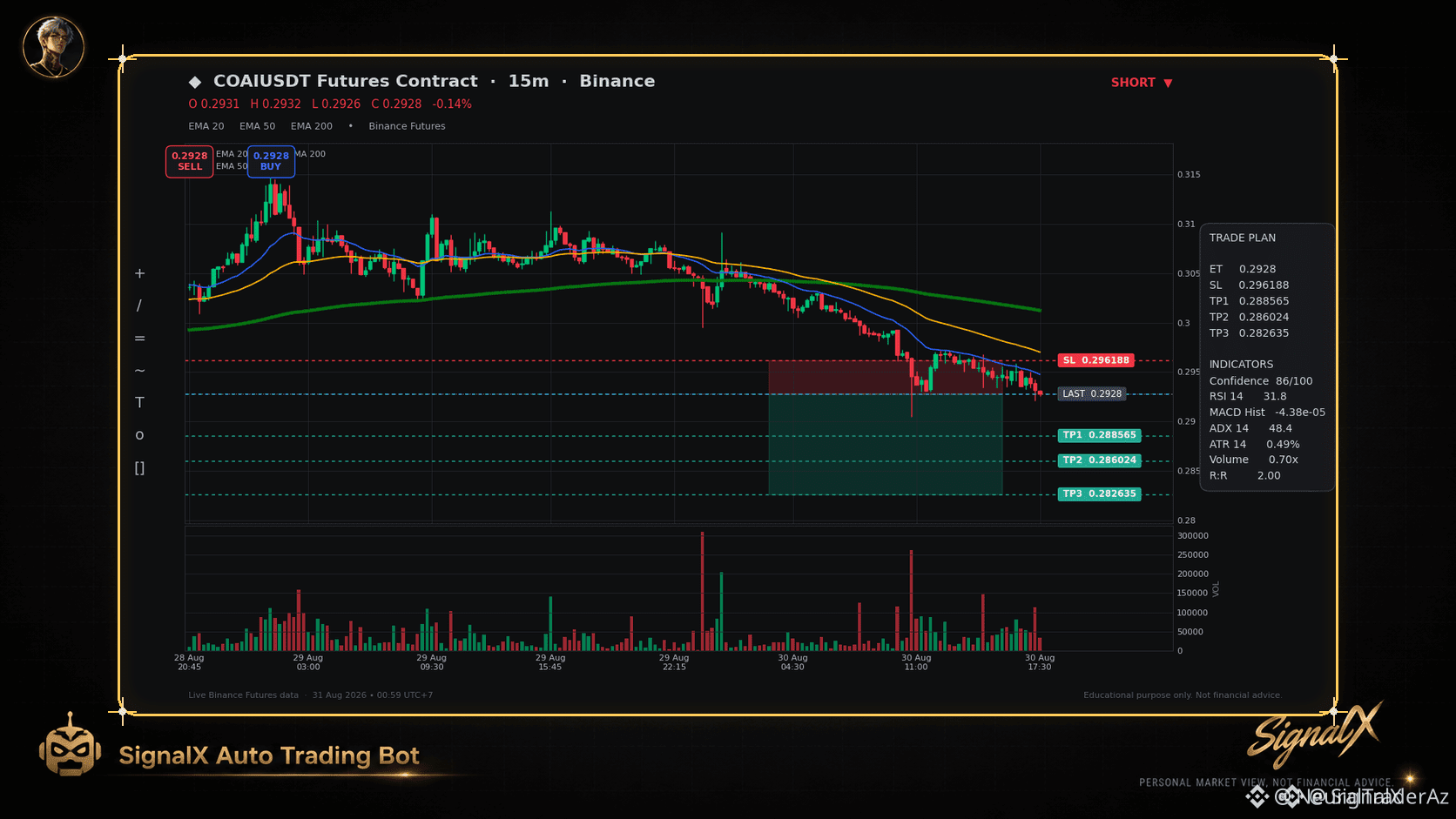Click the LAST 0.2928 price label

(x=1092, y=394)
